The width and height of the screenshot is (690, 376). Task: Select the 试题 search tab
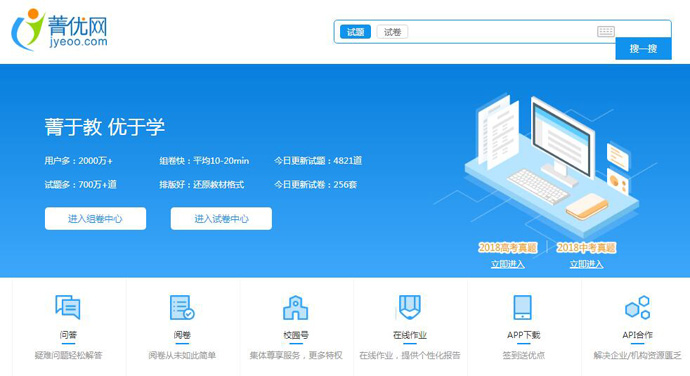pos(355,32)
